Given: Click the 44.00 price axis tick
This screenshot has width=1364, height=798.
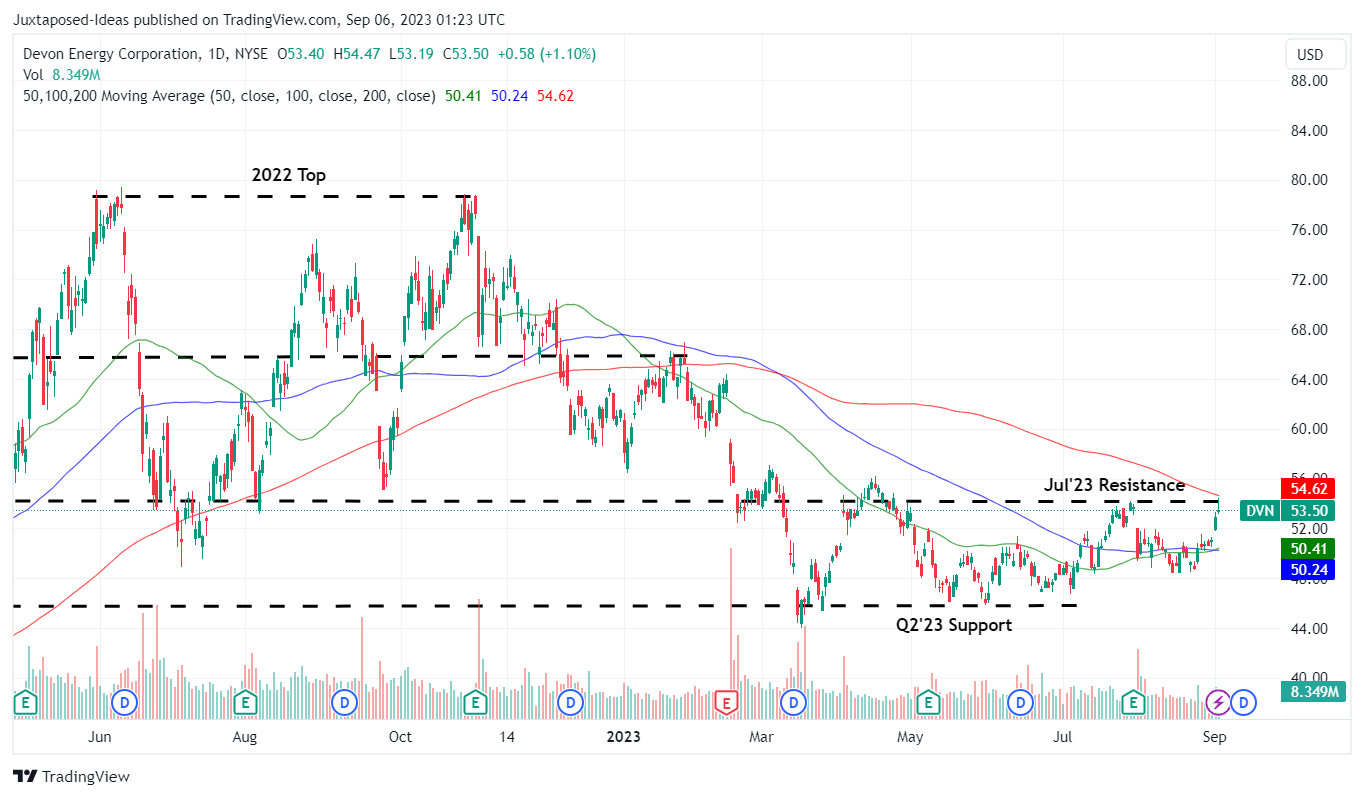Looking at the screenshot, I should point(1309,628).
